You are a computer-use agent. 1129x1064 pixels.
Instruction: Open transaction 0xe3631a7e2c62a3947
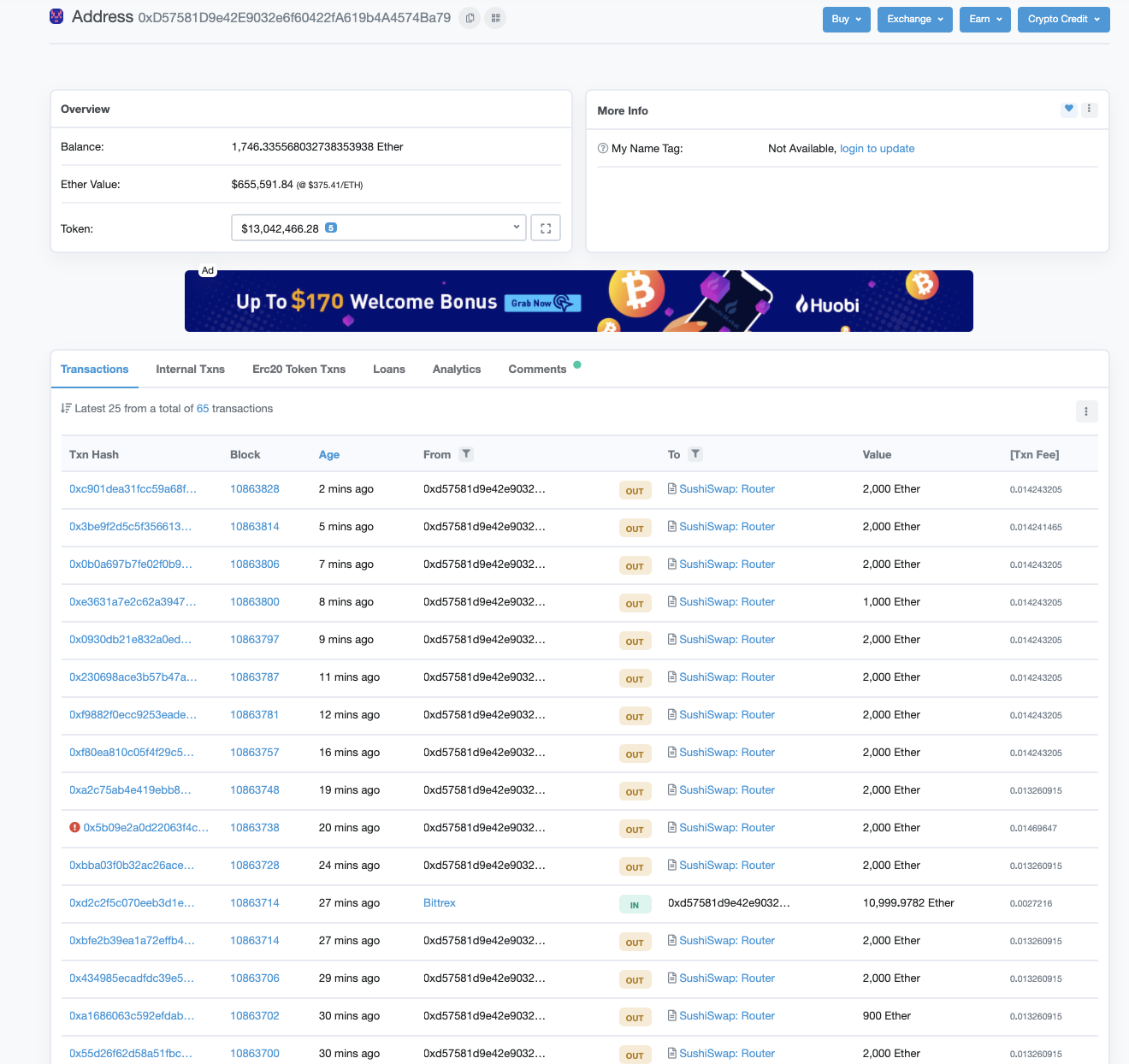[133, 602]
